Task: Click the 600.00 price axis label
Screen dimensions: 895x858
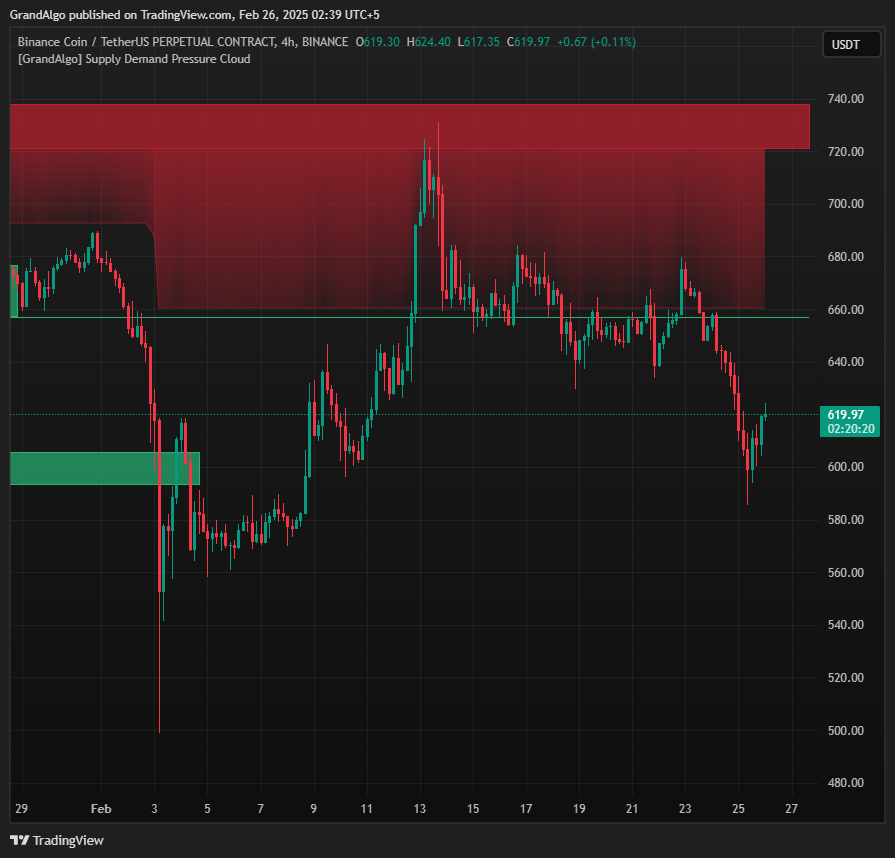Action: 845,467
